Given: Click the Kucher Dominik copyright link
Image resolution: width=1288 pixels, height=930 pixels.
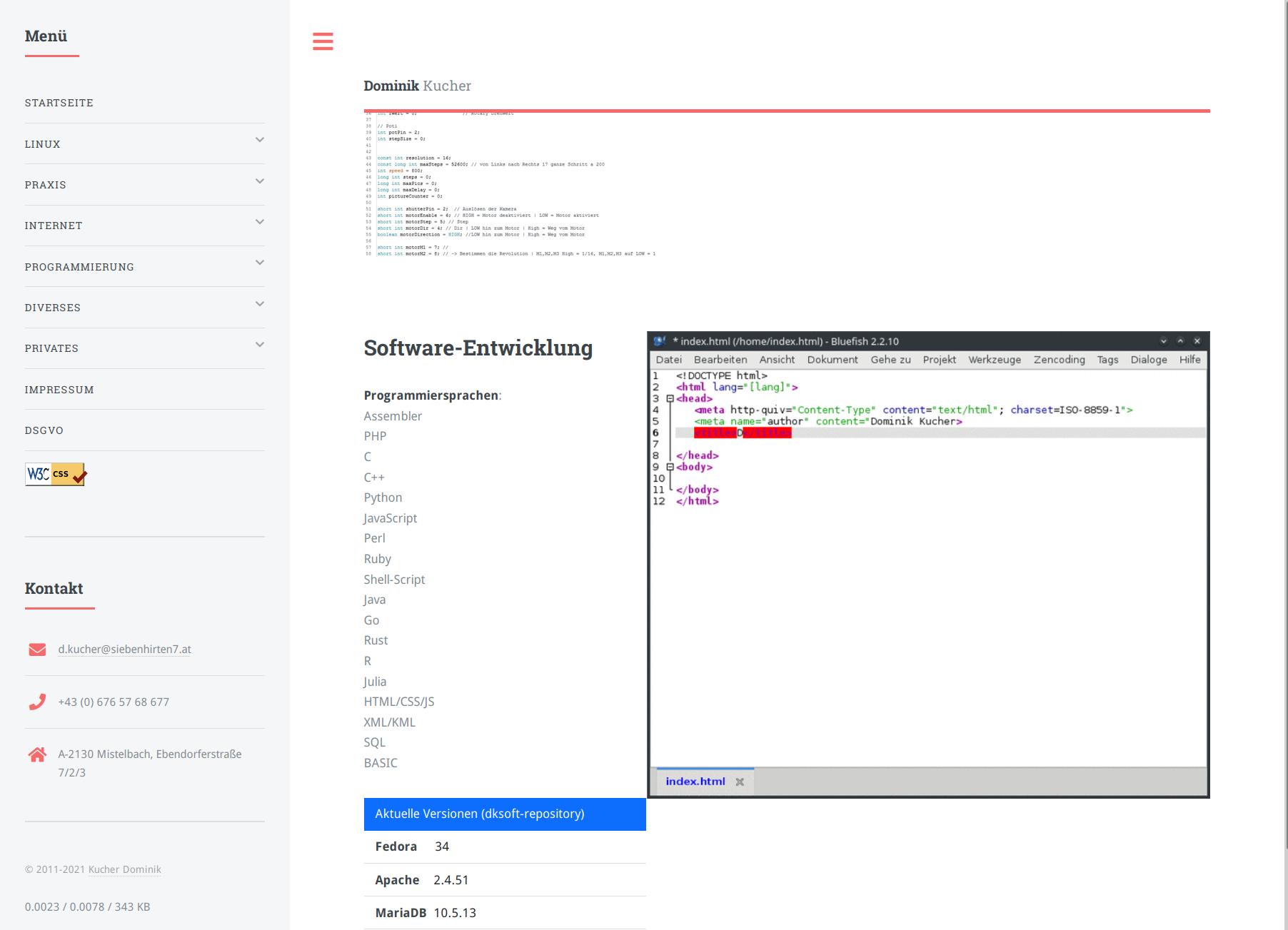Looking at the screenshot, I should click(124, 869).
